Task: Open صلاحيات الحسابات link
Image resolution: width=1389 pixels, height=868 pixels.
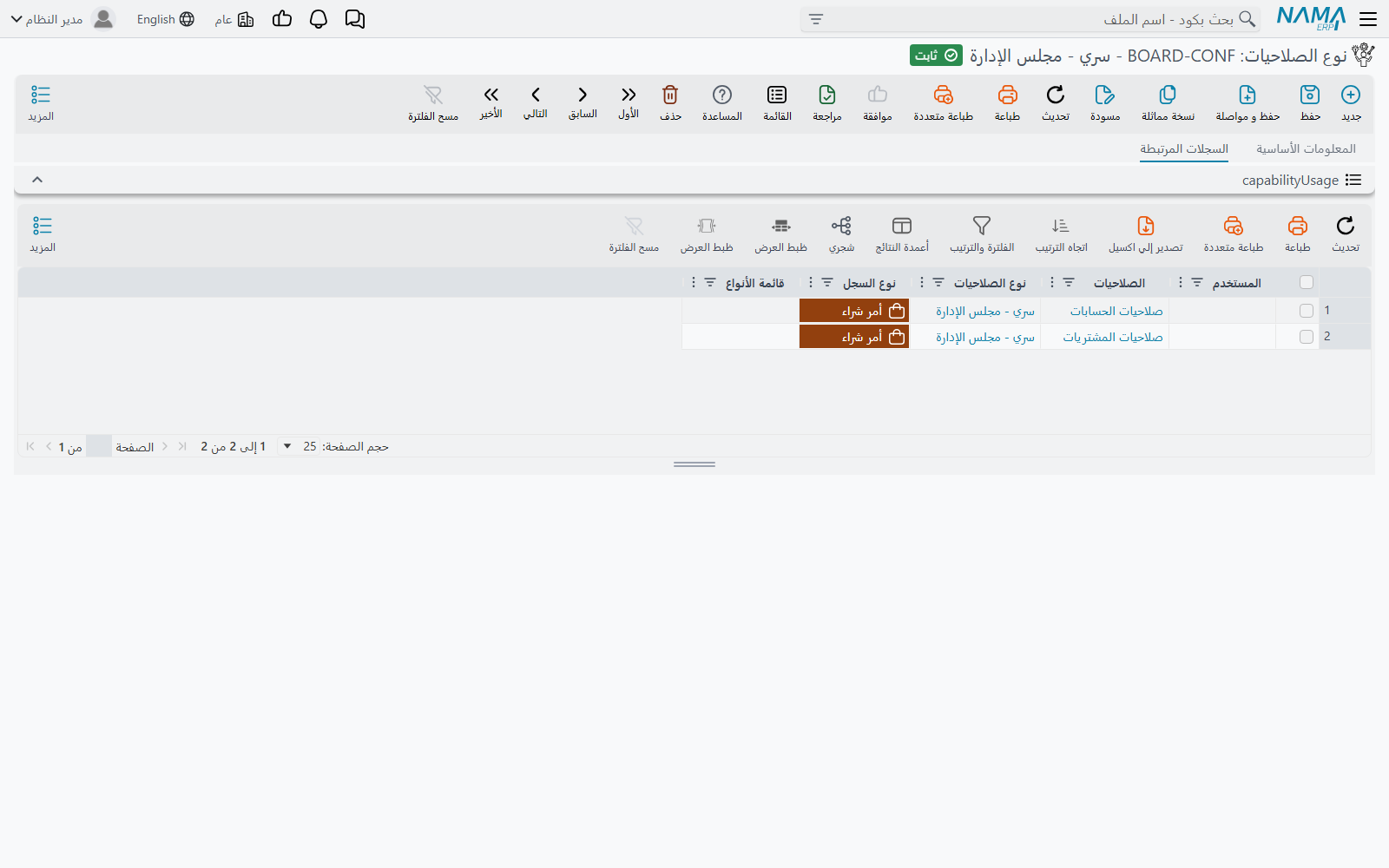Action: tap(1116, 311)
